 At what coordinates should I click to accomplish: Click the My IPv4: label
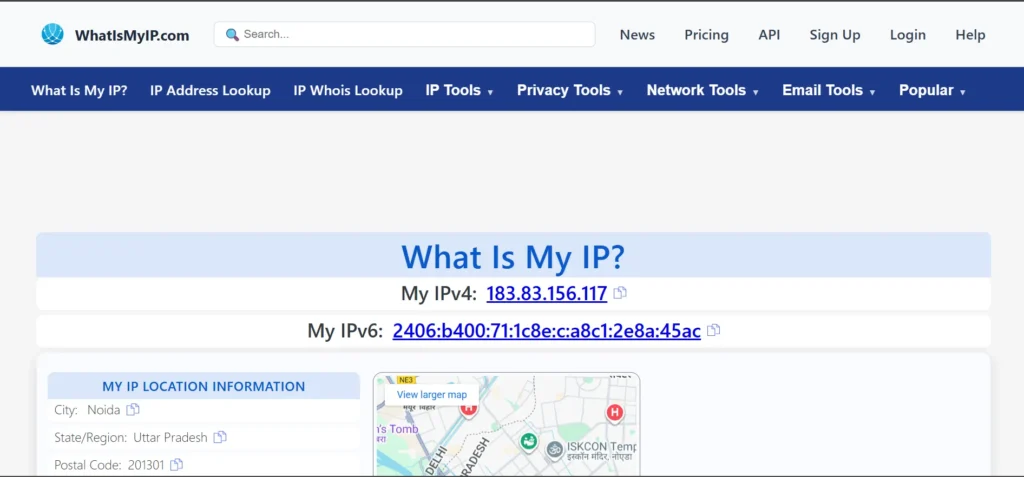point(439,293)
